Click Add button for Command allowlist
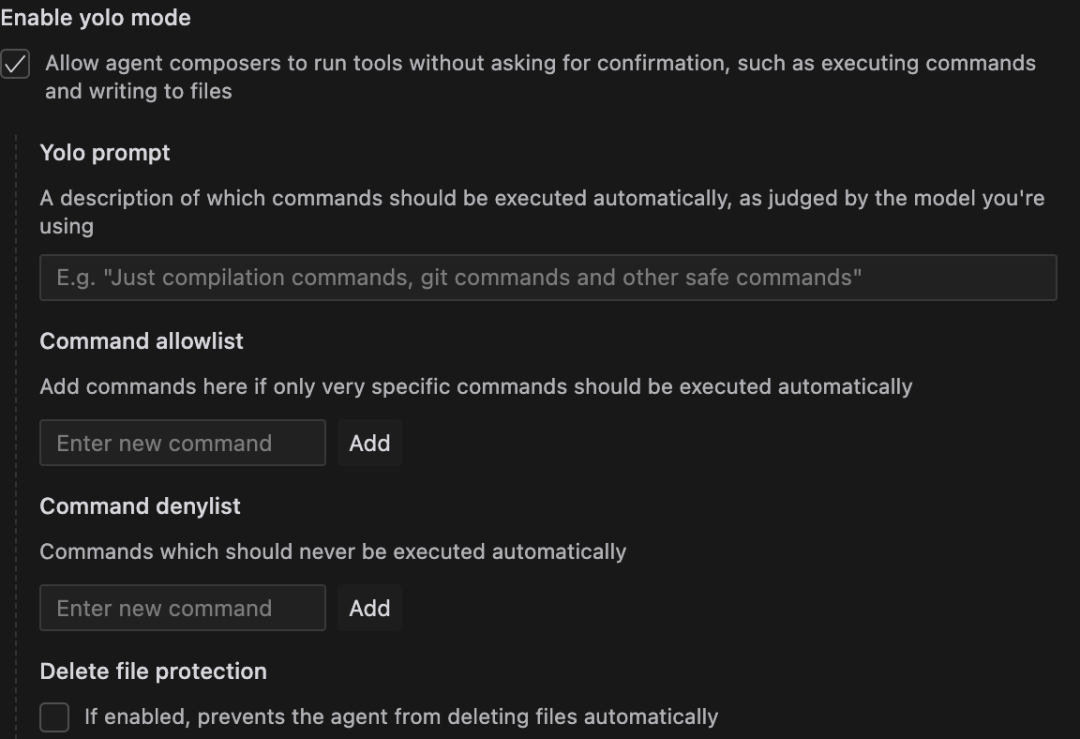1080x739 pixels. coord(370,443)
